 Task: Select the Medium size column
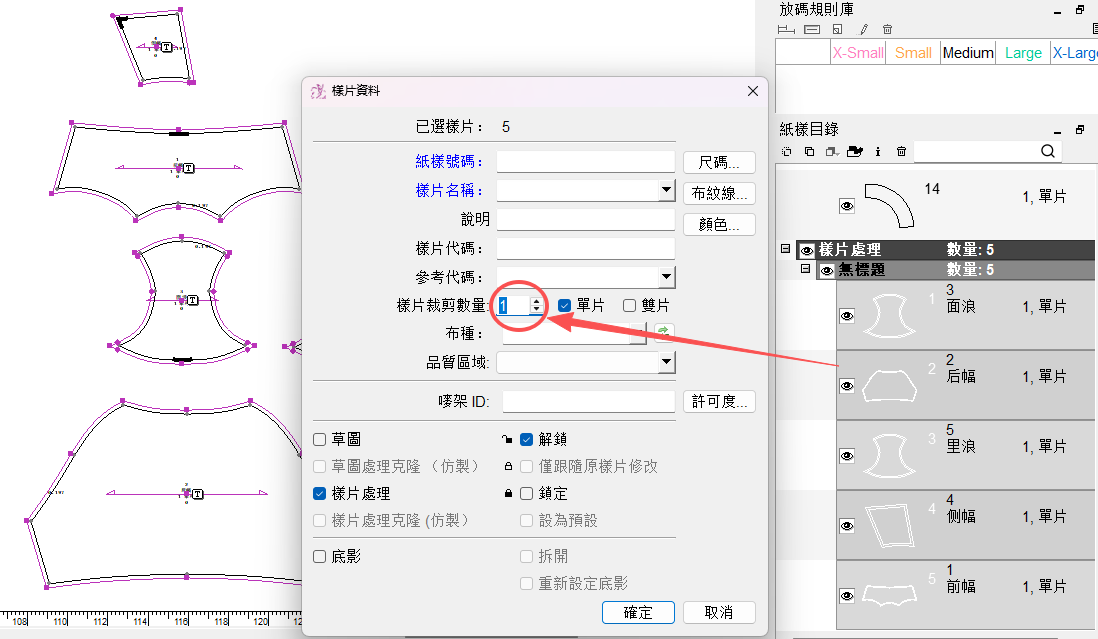tap(968, 53)
